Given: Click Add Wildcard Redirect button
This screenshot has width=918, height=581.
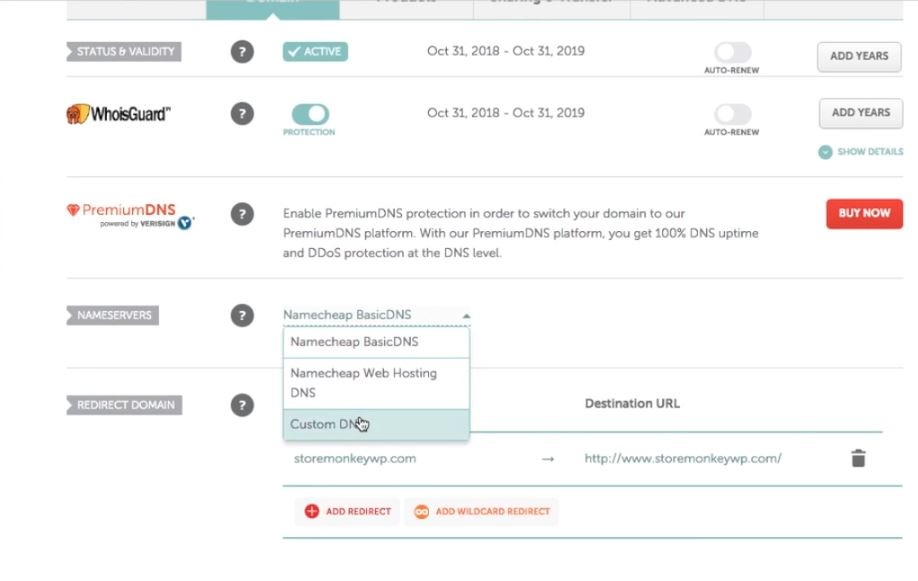Looking at the screenshot, I should point(481,511).
